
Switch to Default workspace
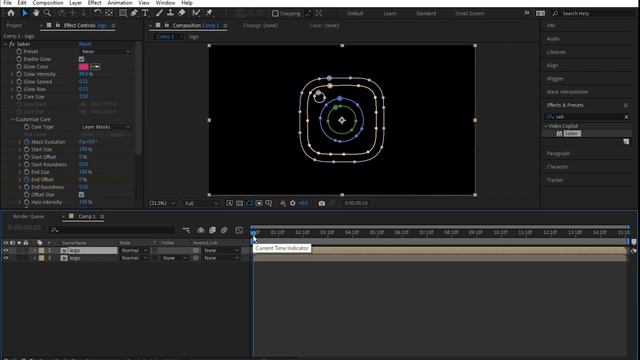[355, 13]
